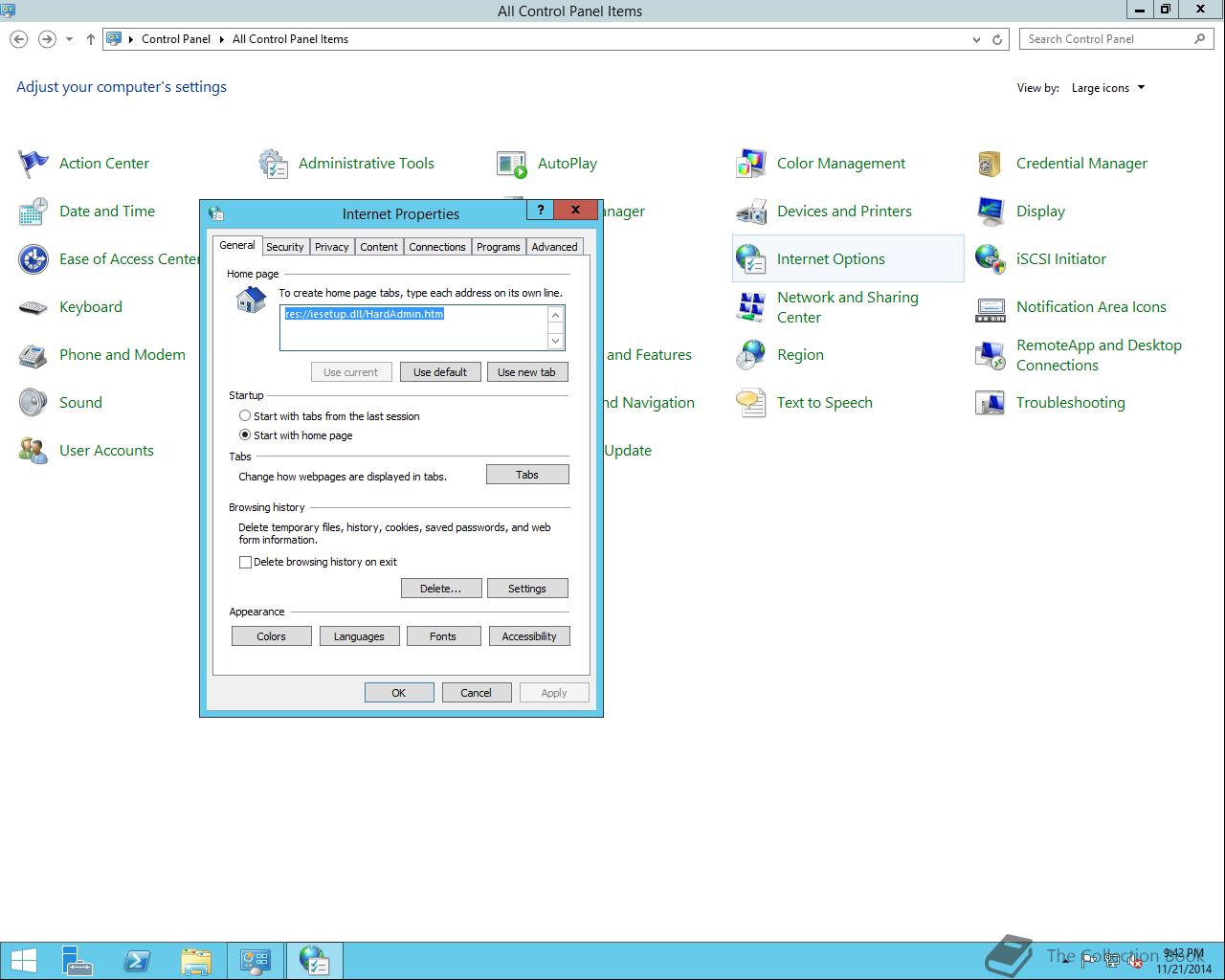Open Server Manager from taskbar
Viewport: 1225px width, 980px height.
[x=78, y=961]
